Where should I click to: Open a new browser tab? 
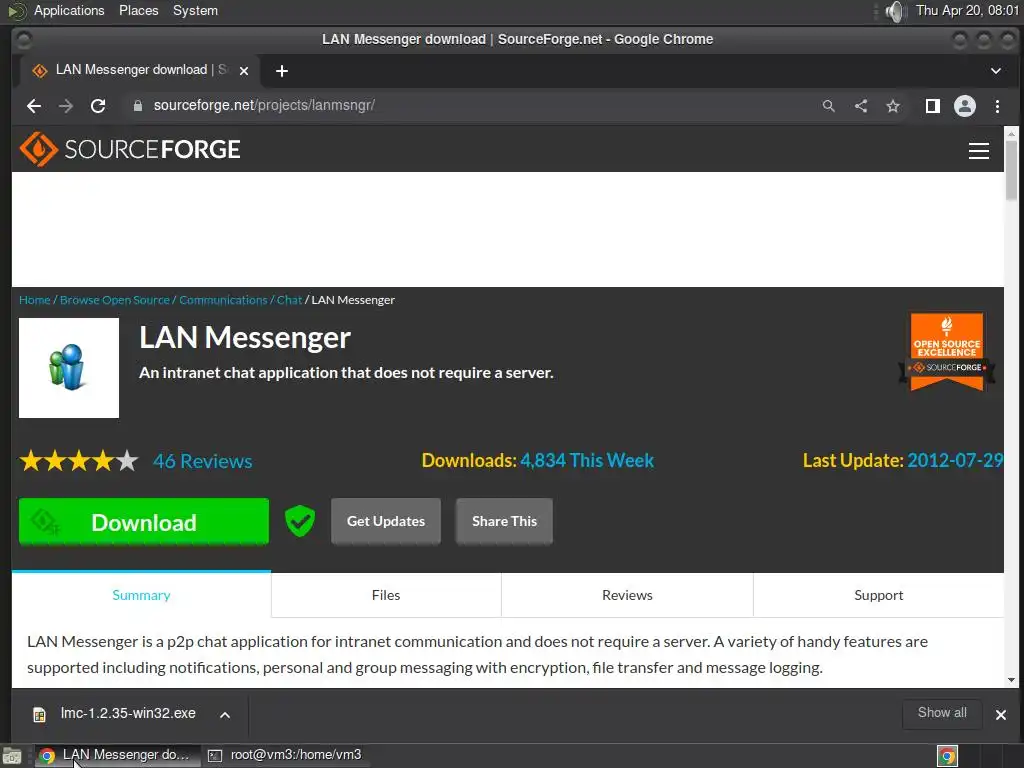pyautogui.click(x=281, y=71)
